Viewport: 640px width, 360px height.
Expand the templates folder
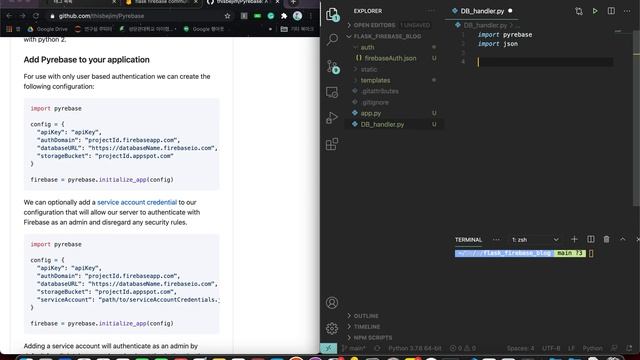[394, 80]
